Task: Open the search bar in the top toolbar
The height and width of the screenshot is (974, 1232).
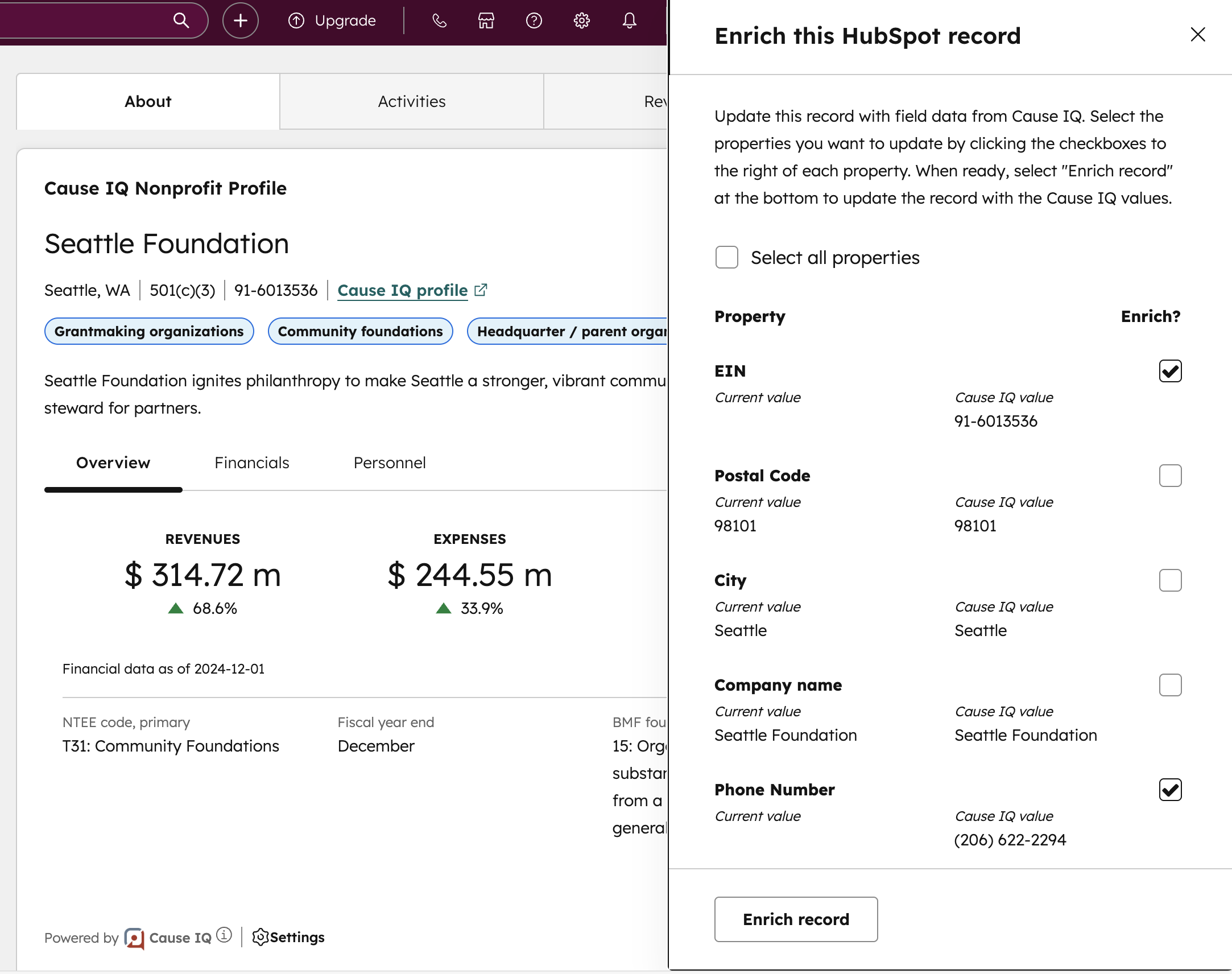Action: (181, 20)
